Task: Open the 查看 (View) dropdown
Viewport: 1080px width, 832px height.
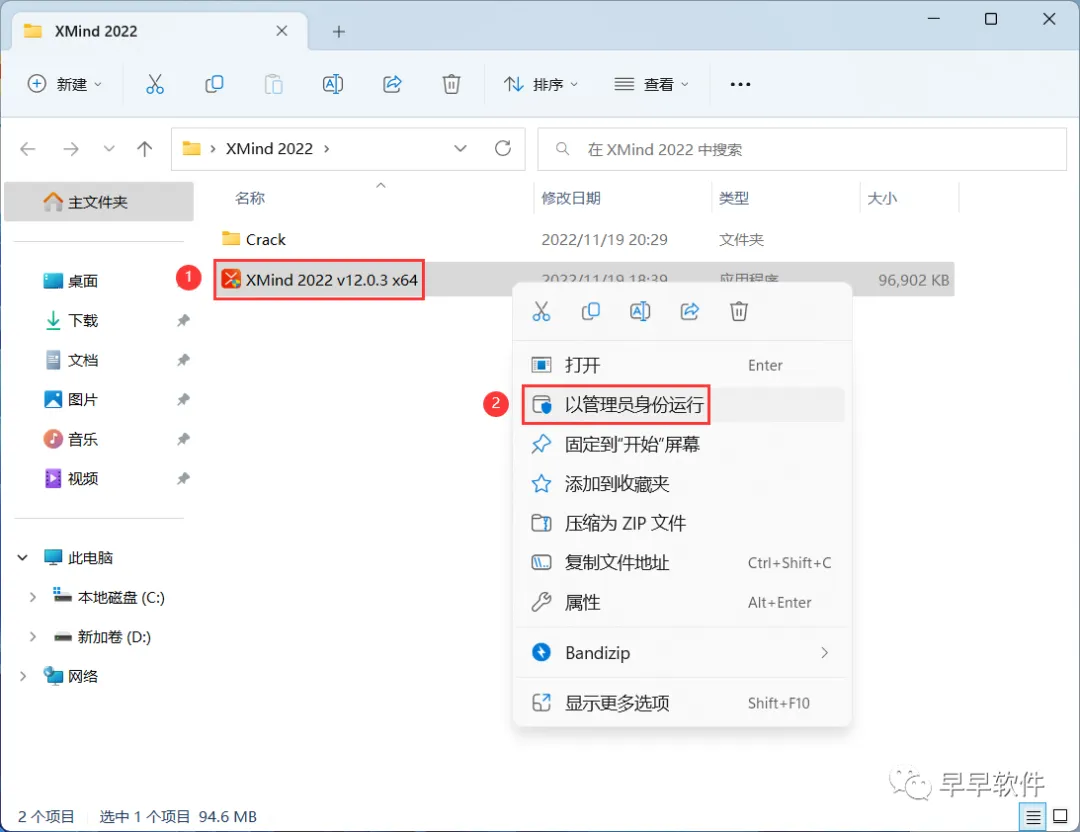Action: pyautogui.click(x=651, y=84)
